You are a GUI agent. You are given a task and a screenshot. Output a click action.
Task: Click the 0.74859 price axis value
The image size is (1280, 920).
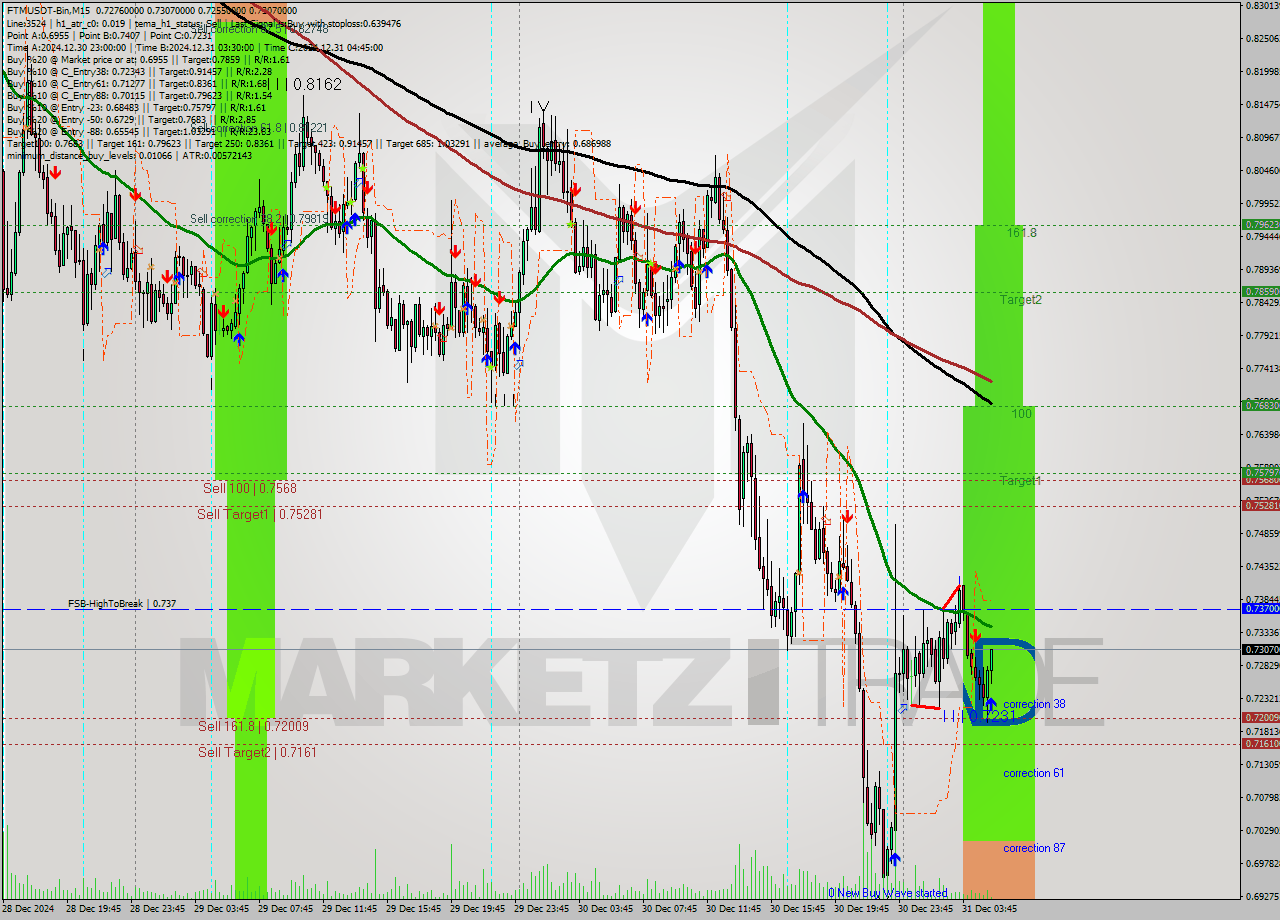1262,533
